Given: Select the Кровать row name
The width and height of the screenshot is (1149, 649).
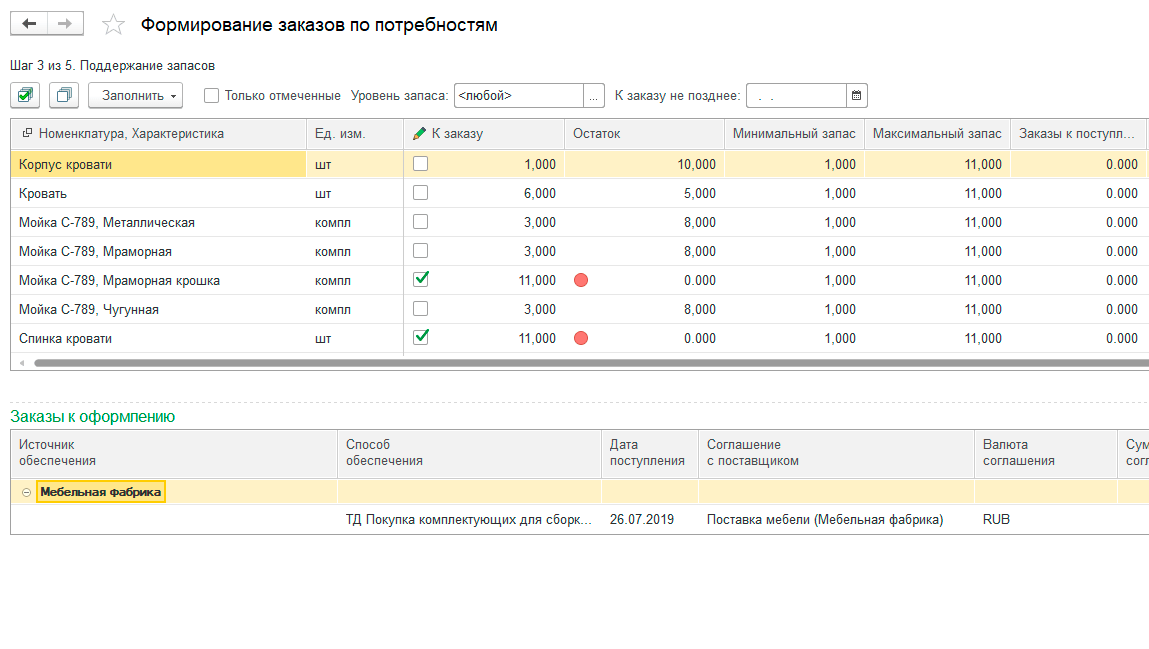Looking at the screenshot, I should (x=43, y=193).
